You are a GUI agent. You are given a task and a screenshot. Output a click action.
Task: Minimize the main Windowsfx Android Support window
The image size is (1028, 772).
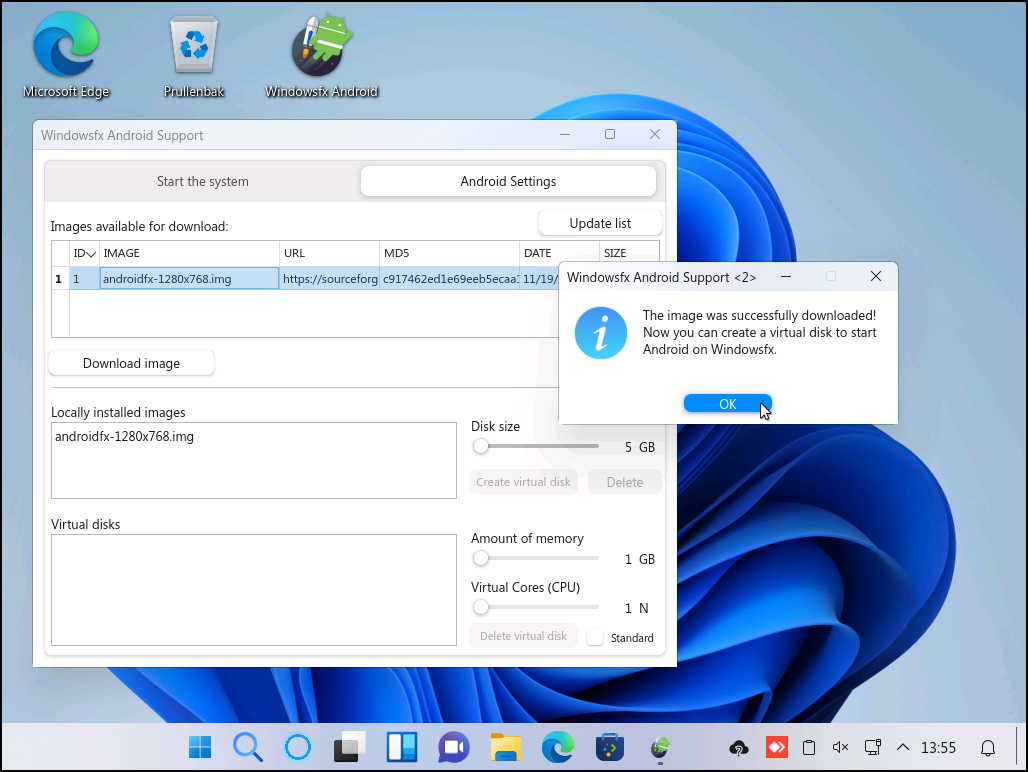564,134
